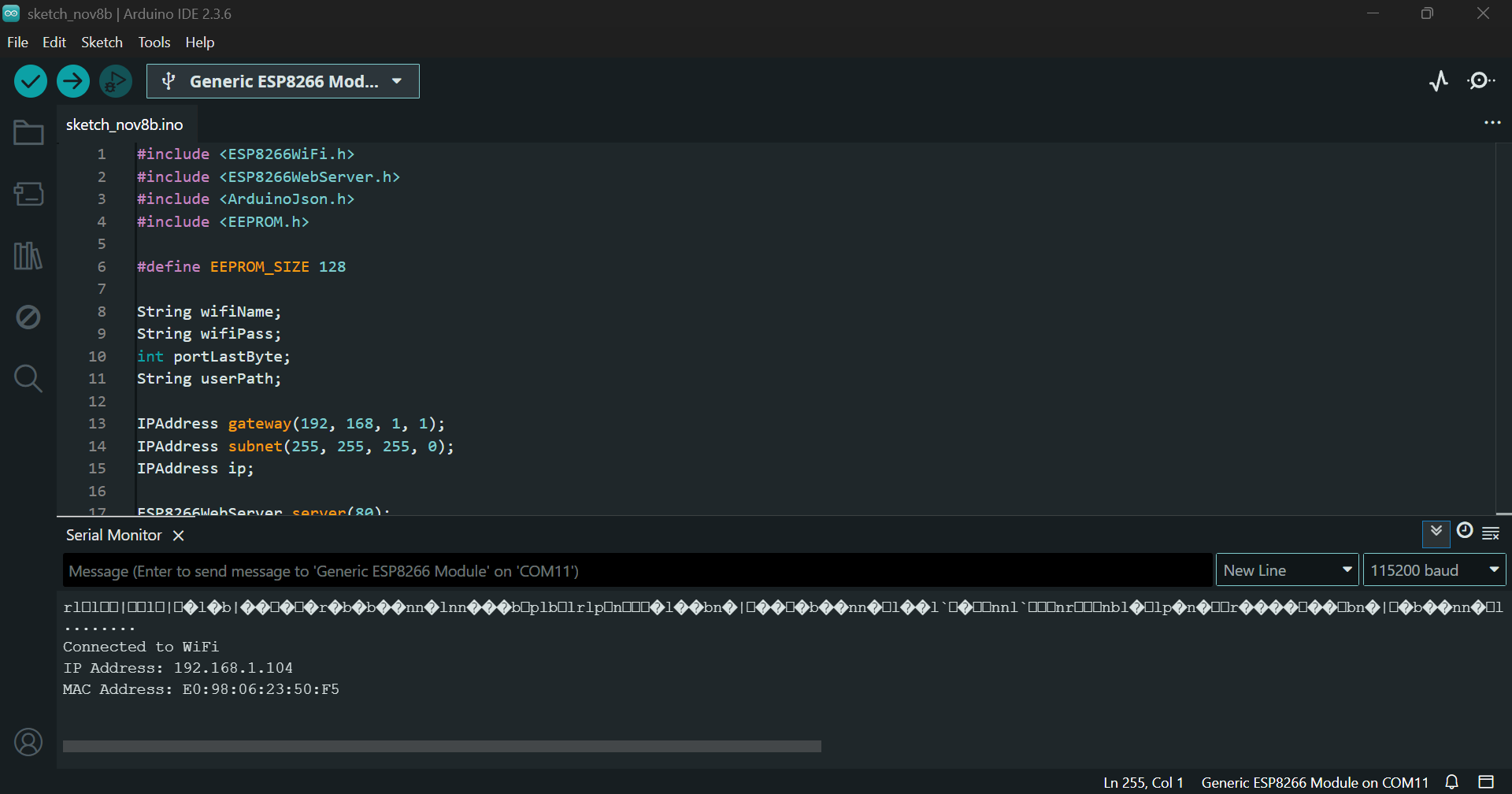Open the Library Manager sidebar icon
This screenshot has width=1512, height=794.
tap(28, 255)
